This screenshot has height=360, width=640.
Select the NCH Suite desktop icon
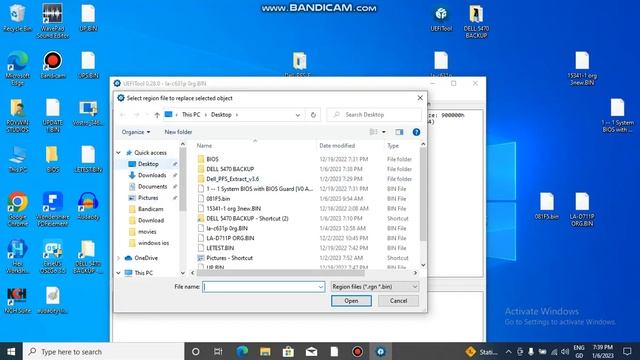(18, 300)
